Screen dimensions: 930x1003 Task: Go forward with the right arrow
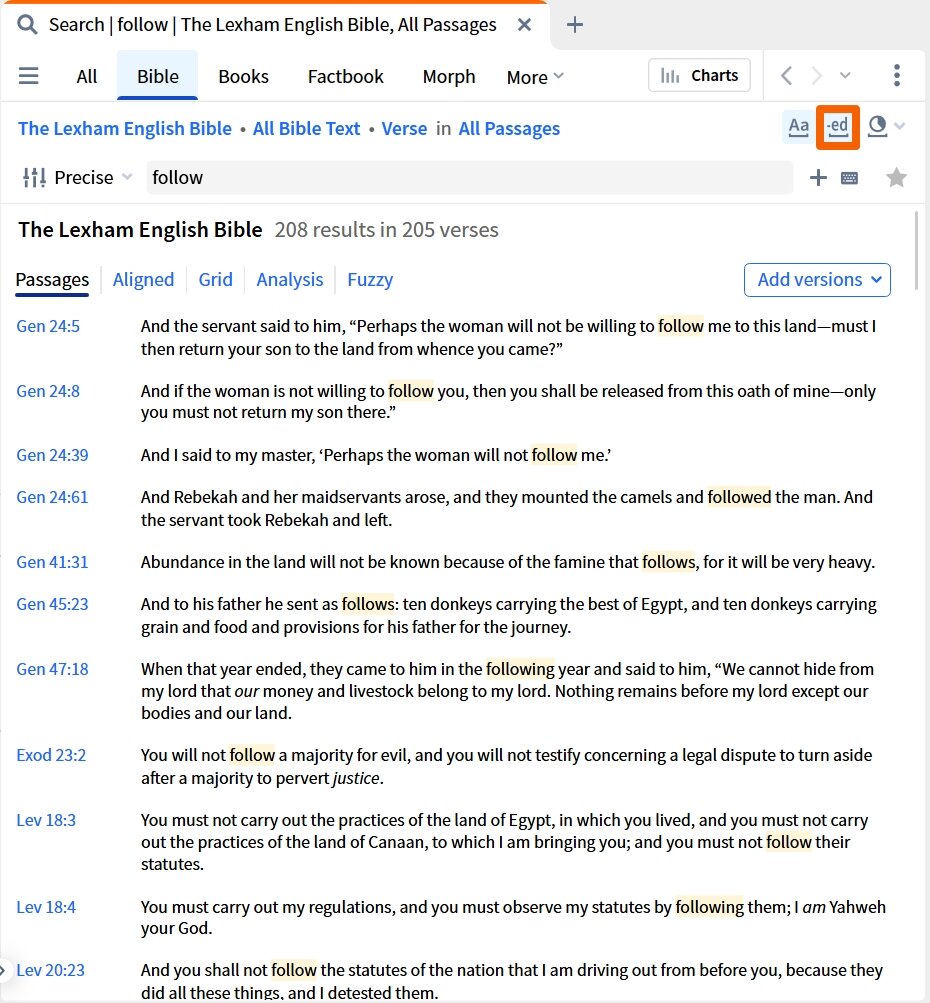(816, 75)
